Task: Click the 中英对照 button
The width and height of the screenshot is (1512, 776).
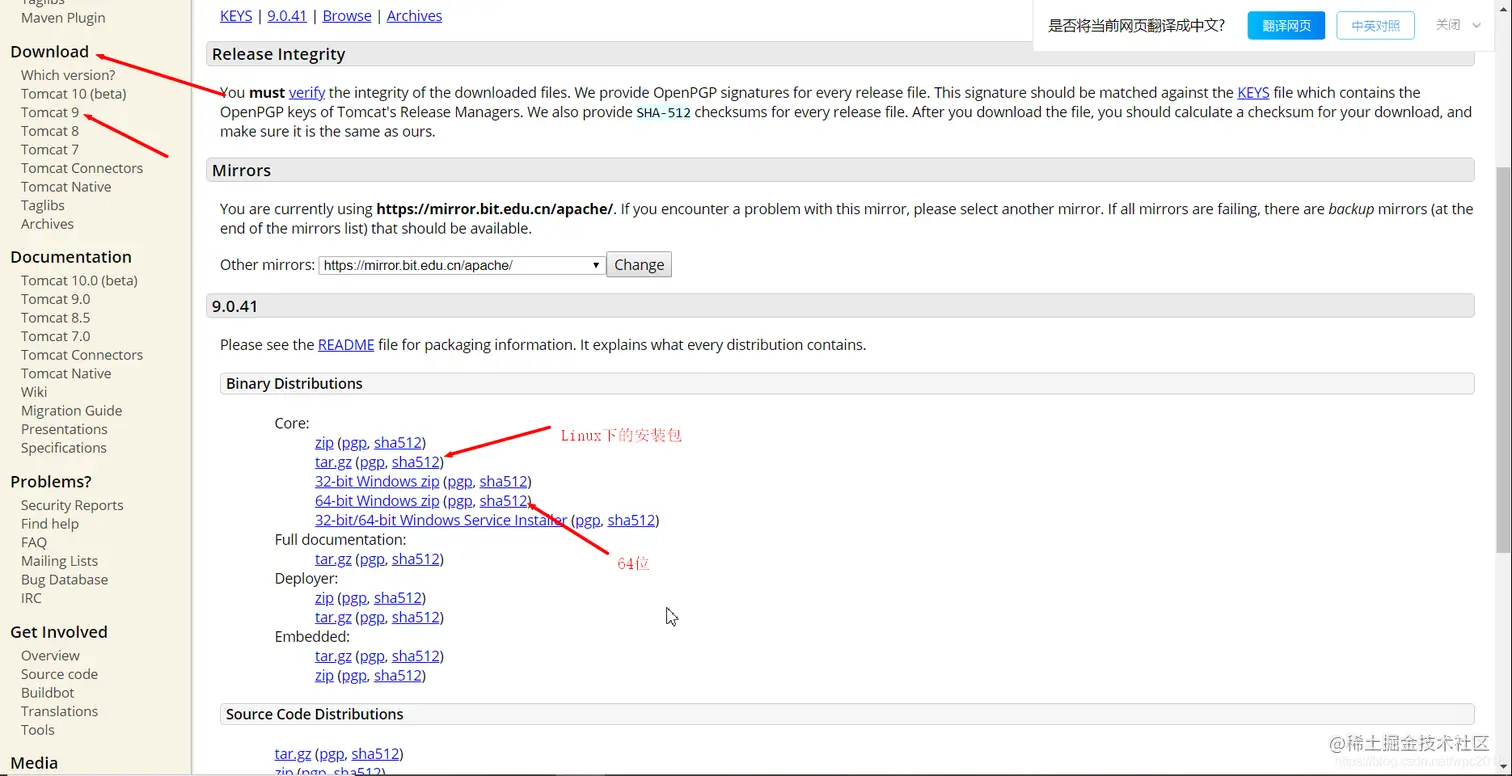Action: click(1375, 26)
